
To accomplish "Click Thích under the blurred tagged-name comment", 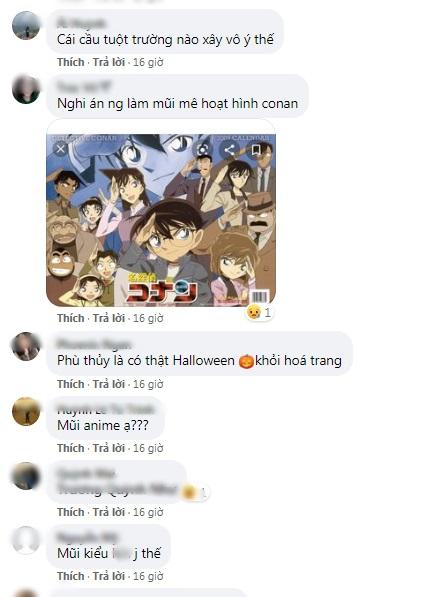I will click(x=70, y=512).
